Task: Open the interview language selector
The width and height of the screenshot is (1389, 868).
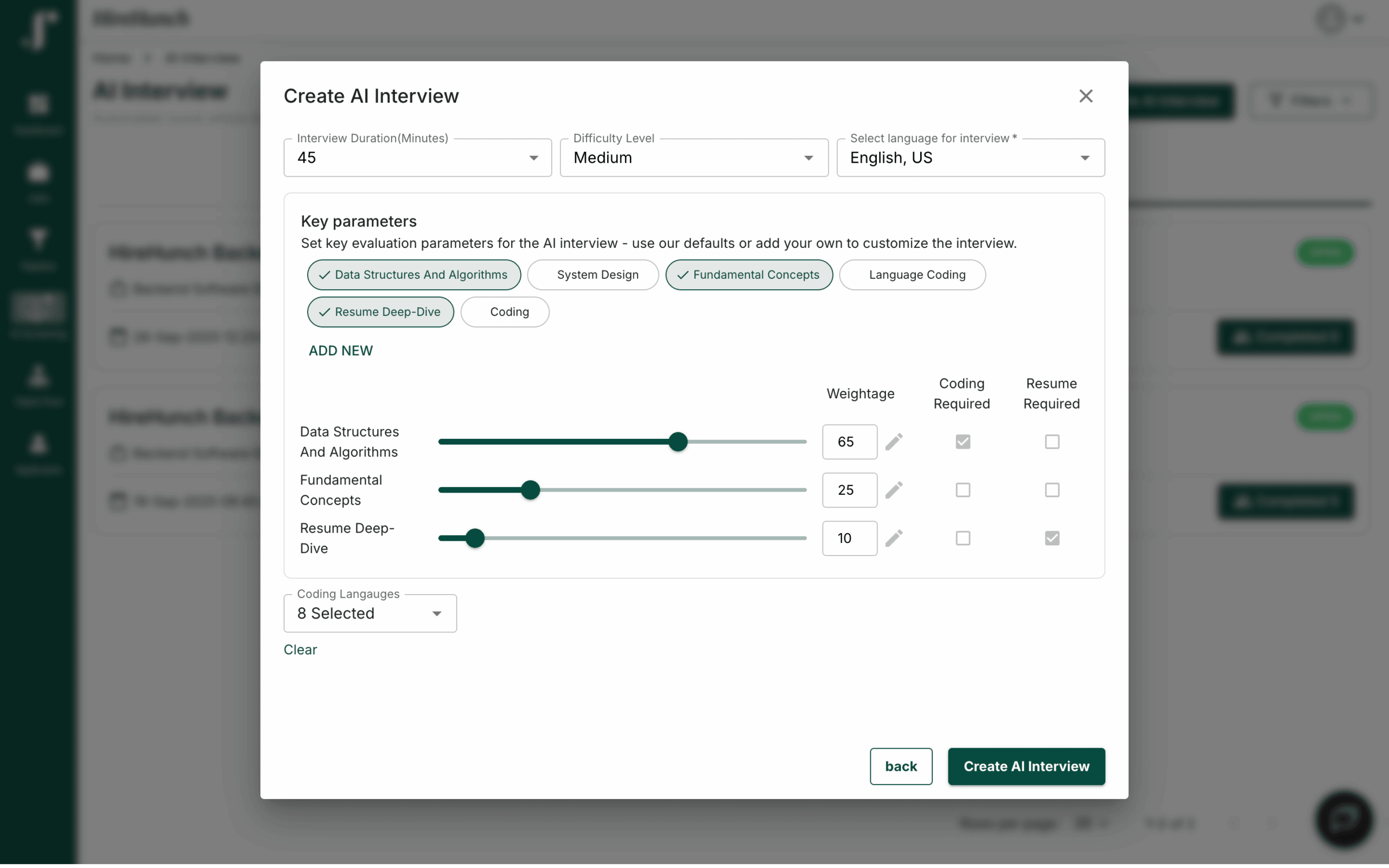Action: (970, 158)
